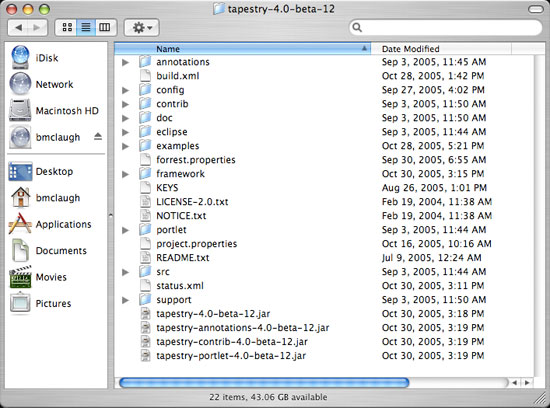
Task: Sort by the Date Modified column
Action: pos(441,49)
